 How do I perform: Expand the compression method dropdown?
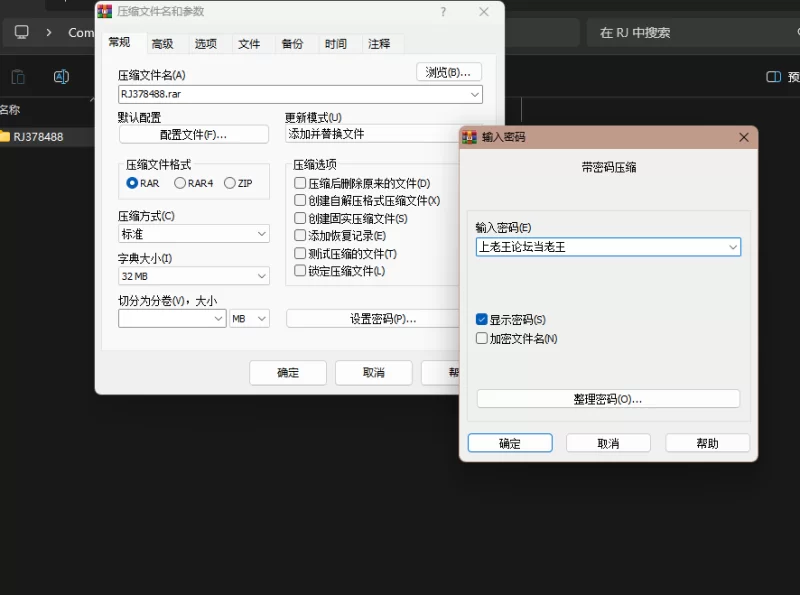261,234
